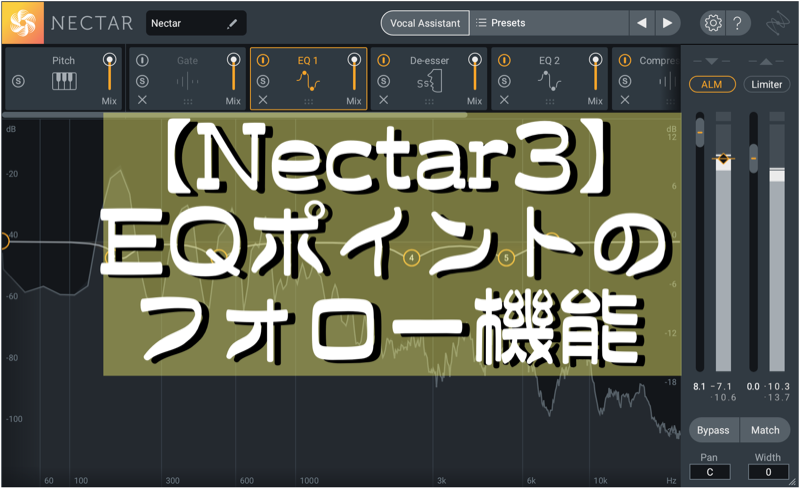Enable the ALM button
Screen dimensions: 800x488
click(x=712, y=84)
